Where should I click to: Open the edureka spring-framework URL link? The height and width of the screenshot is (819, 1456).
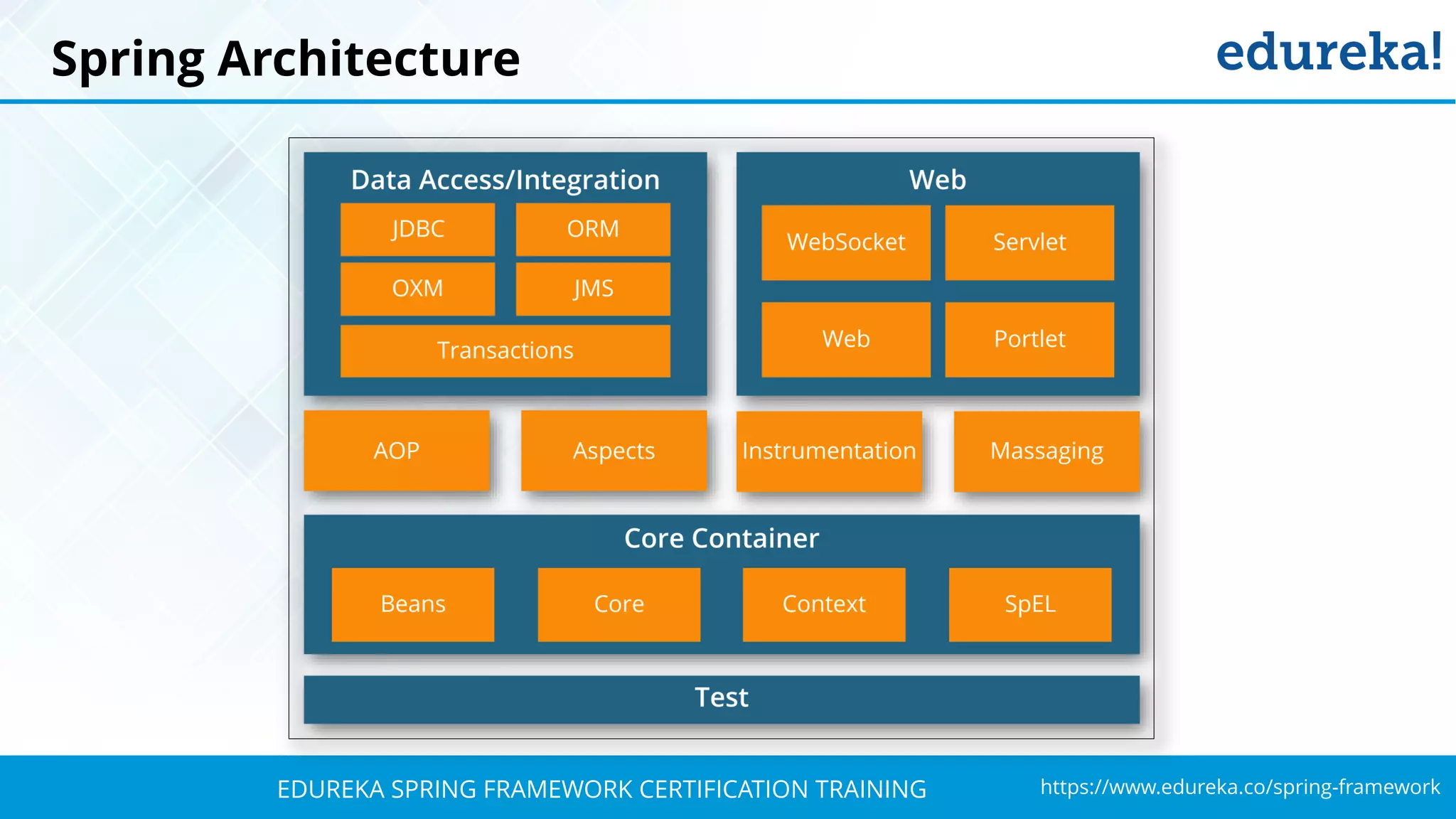[1240, 787]
